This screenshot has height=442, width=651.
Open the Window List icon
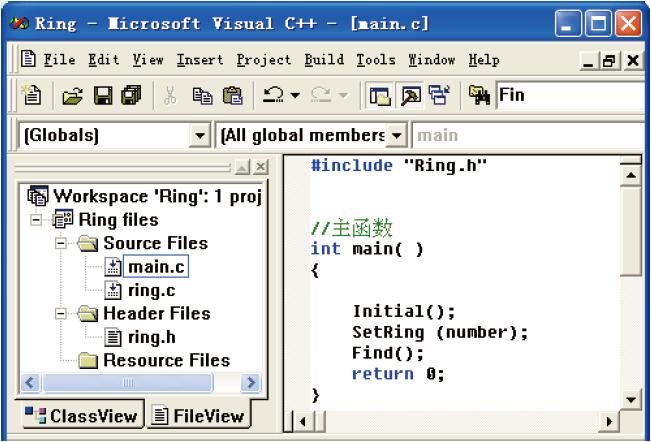[439, 95]
